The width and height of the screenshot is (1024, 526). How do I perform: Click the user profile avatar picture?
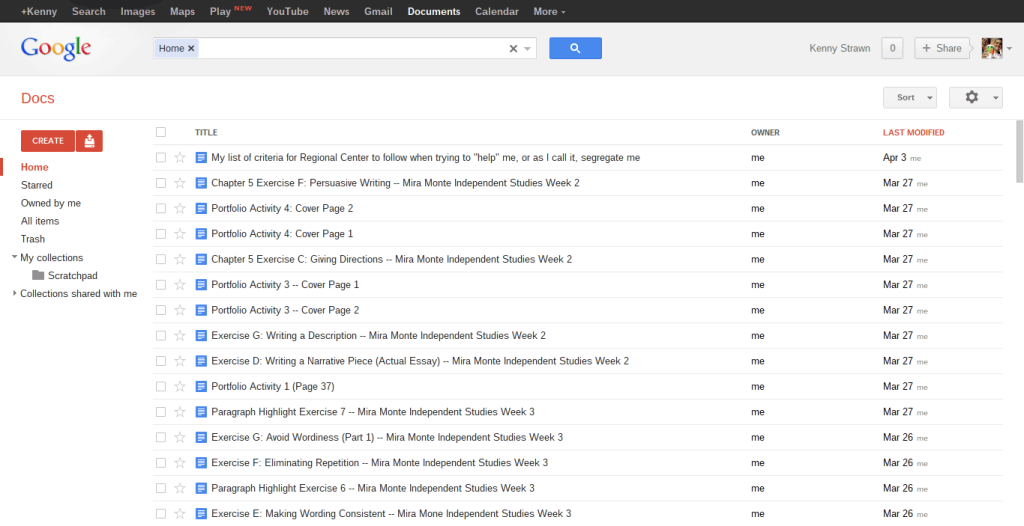(991, 48)
